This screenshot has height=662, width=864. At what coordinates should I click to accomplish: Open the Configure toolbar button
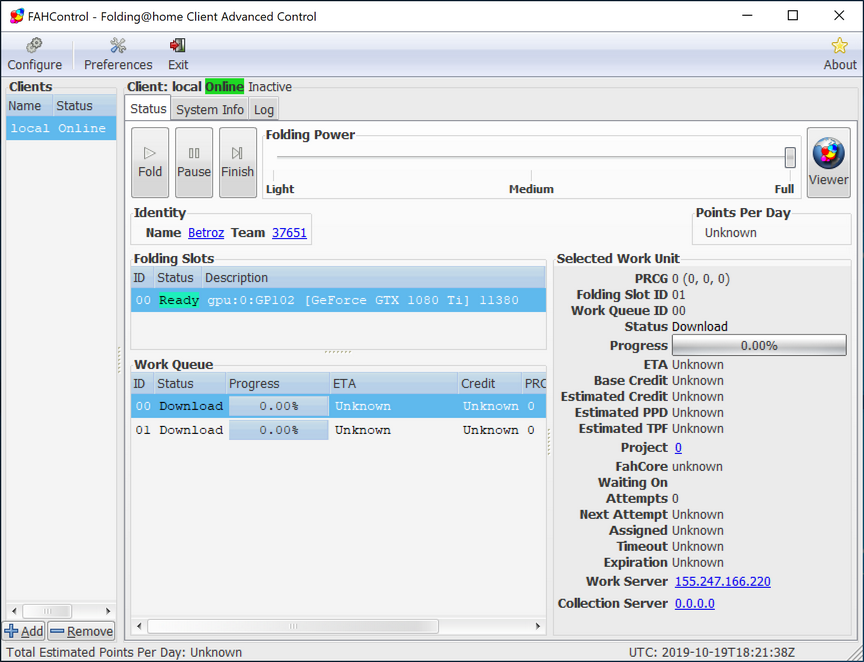[x=34, y=55]
